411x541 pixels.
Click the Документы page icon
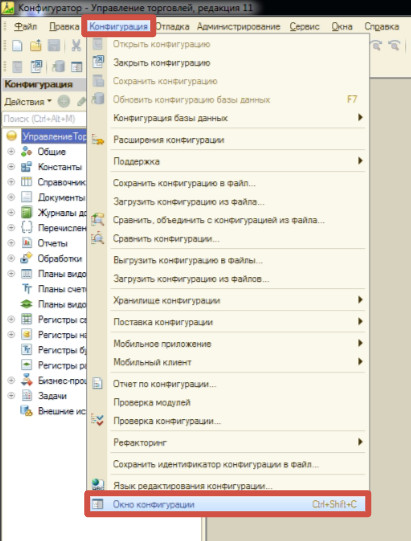coord(27,197)
